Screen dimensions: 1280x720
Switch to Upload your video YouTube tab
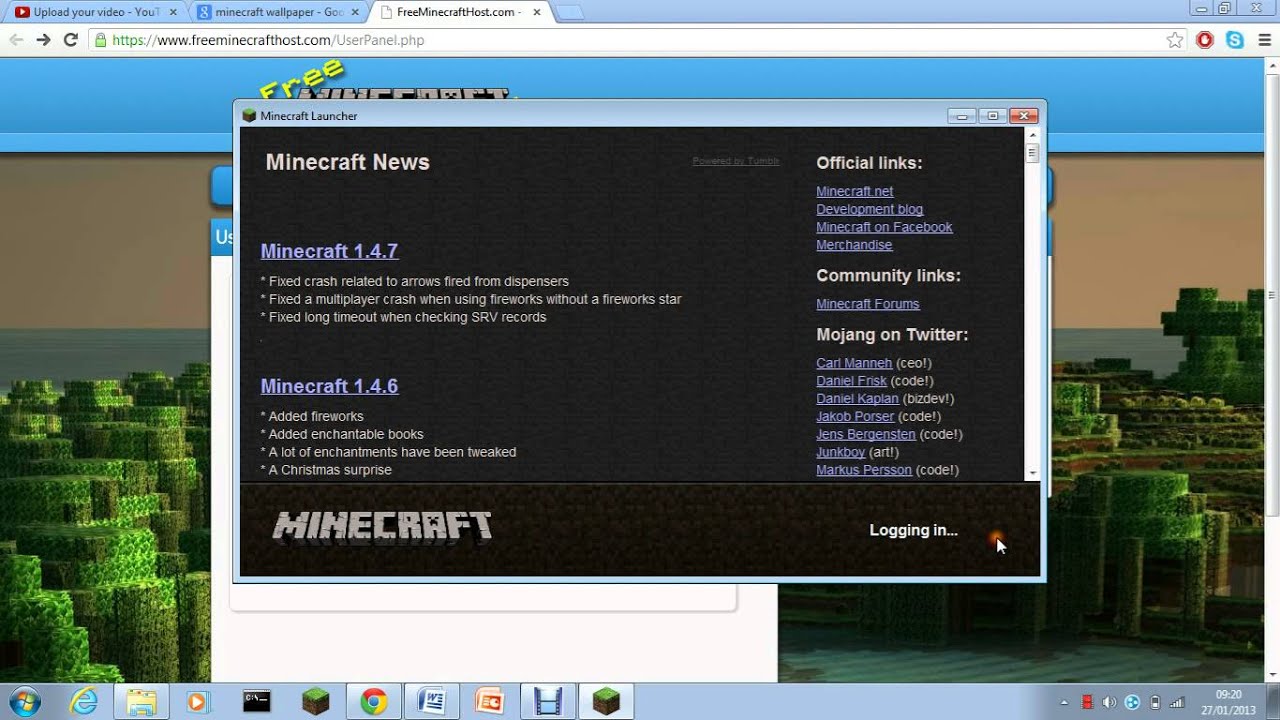(95, 12)
